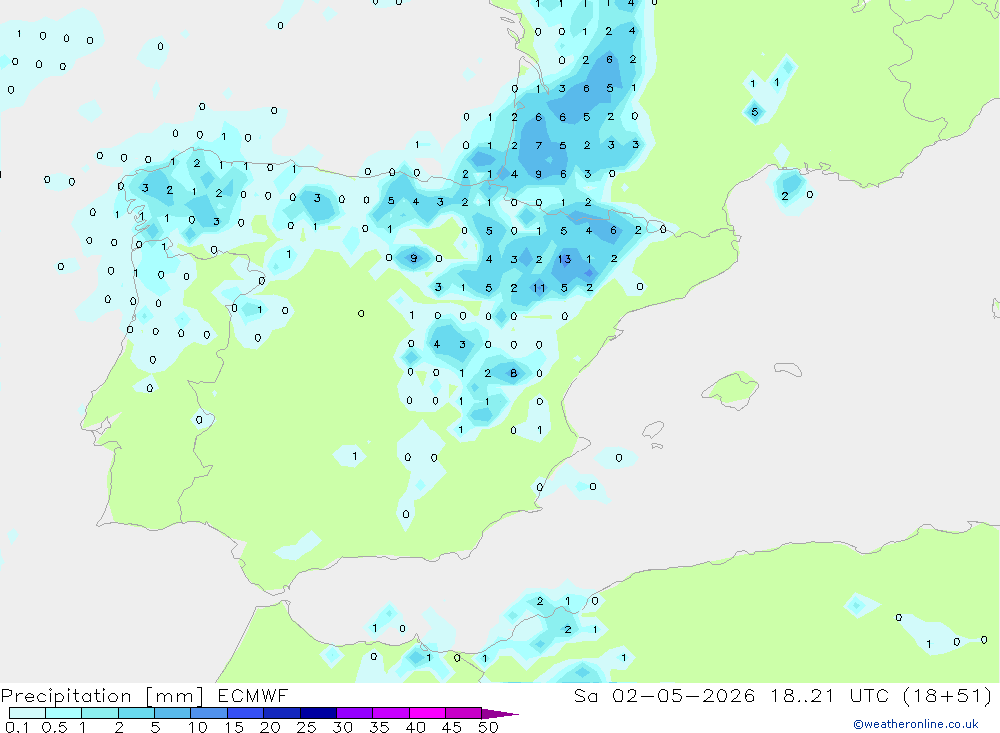1000x733 pixels.
Task: Select the legend swatch between 25 and 30
Action: pyautogui.click(x=318, y=713)
